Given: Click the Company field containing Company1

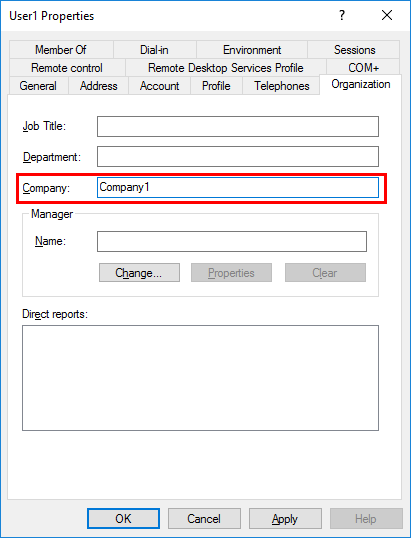Looking at the screenshot, I should pyautogui.click(x=238, y=187).
